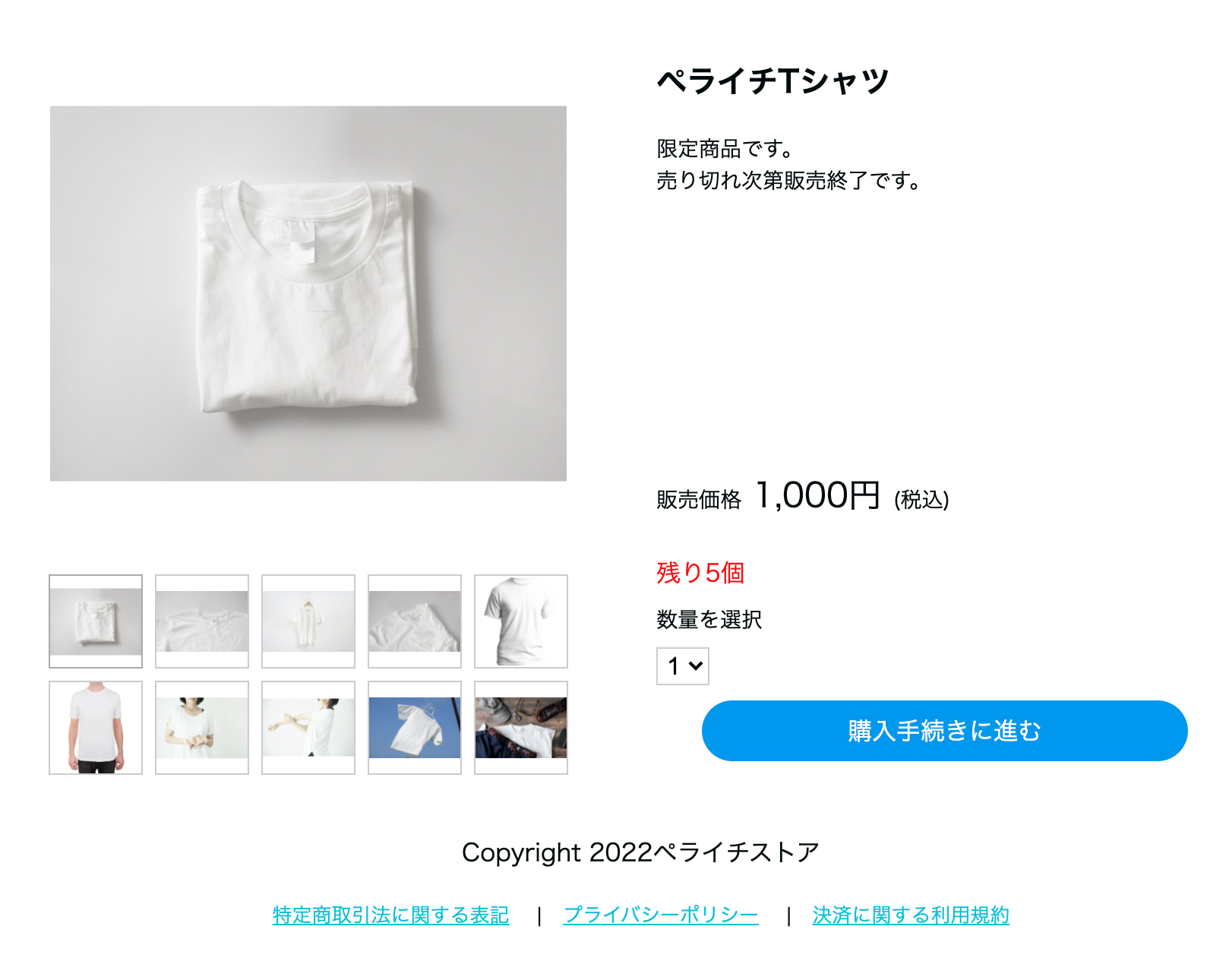Click the Copyright 2022ペライチストア footer text
Image resolution: width=1229 pixels, height=980 pixels.
point(640,852)
